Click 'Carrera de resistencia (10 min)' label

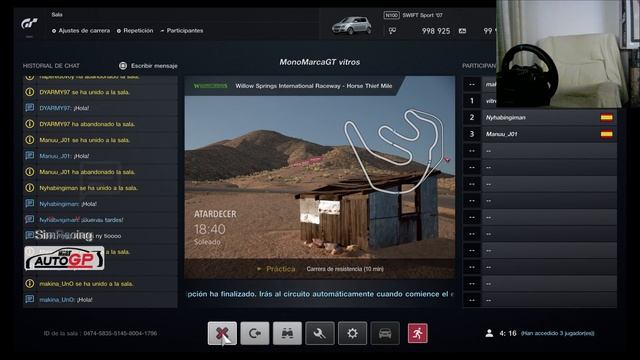click(x=345, y=269)
